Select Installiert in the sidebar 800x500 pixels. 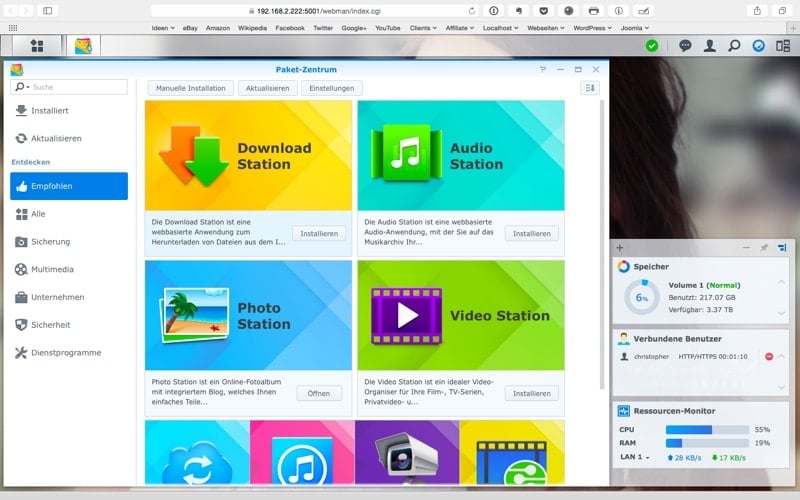[69, 111]
